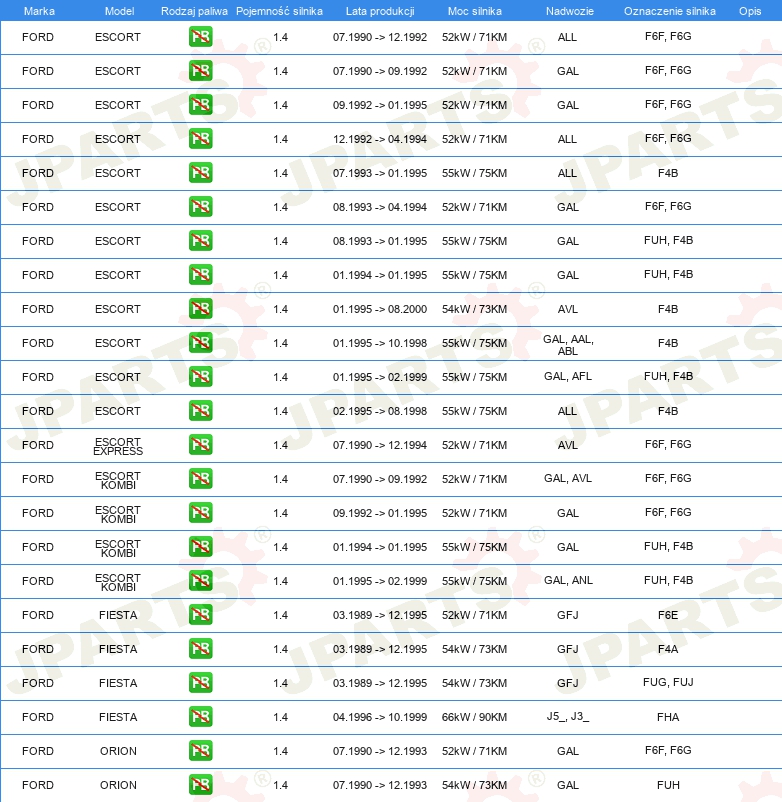Click fuel icon in Fiesta FHA engine row
The height and width of the screenshot is (802, 782).
[x=200, y=717]
